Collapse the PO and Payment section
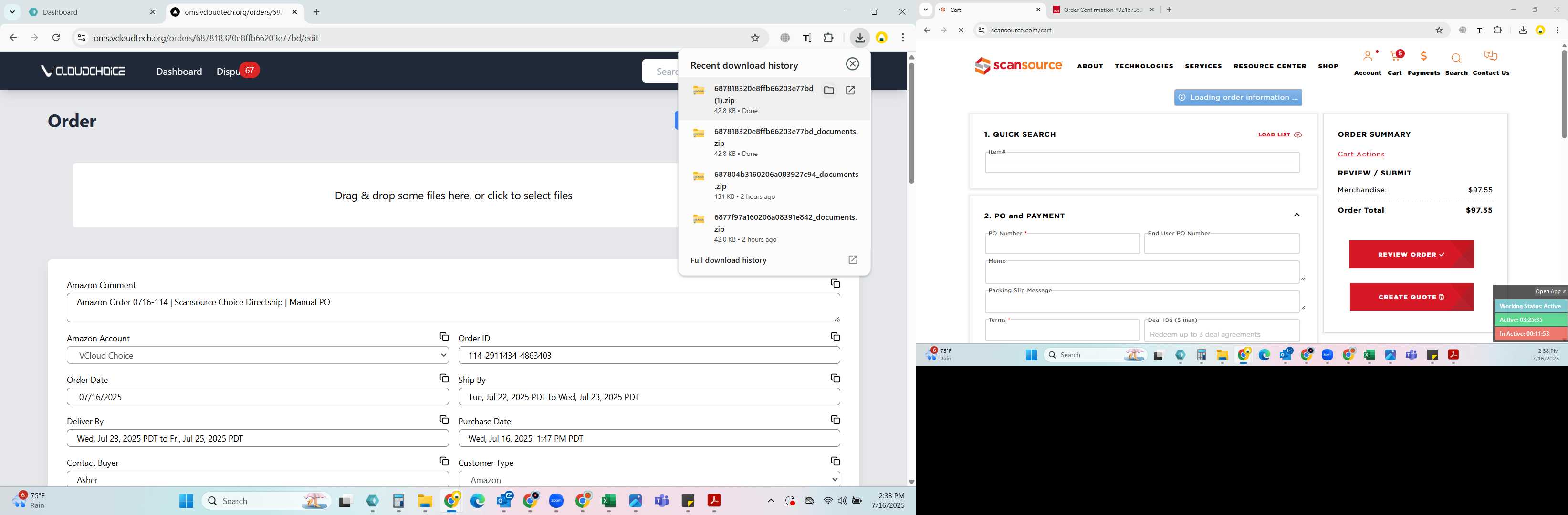The image size is (1568, 515). click(1296, 215)
